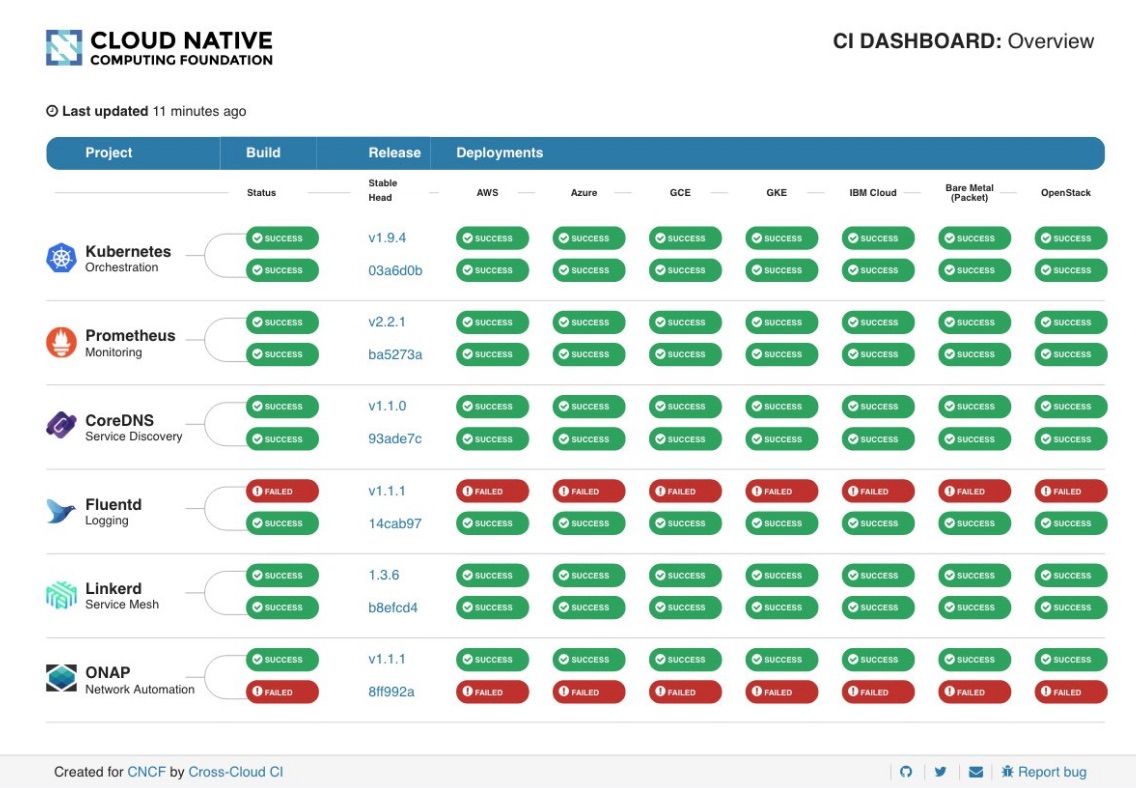Image resolution: width=1136 pixels, height=788 pixels.
Task: Click the Cross-Cloud CI footer link
Action: point(235,772)
